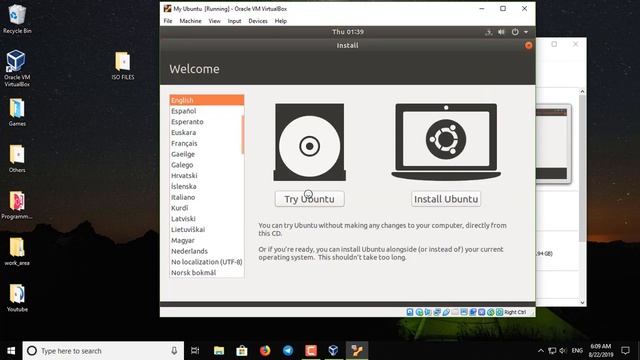Select Español in the language list
640x360 pixels.
(x=207, y=111)
